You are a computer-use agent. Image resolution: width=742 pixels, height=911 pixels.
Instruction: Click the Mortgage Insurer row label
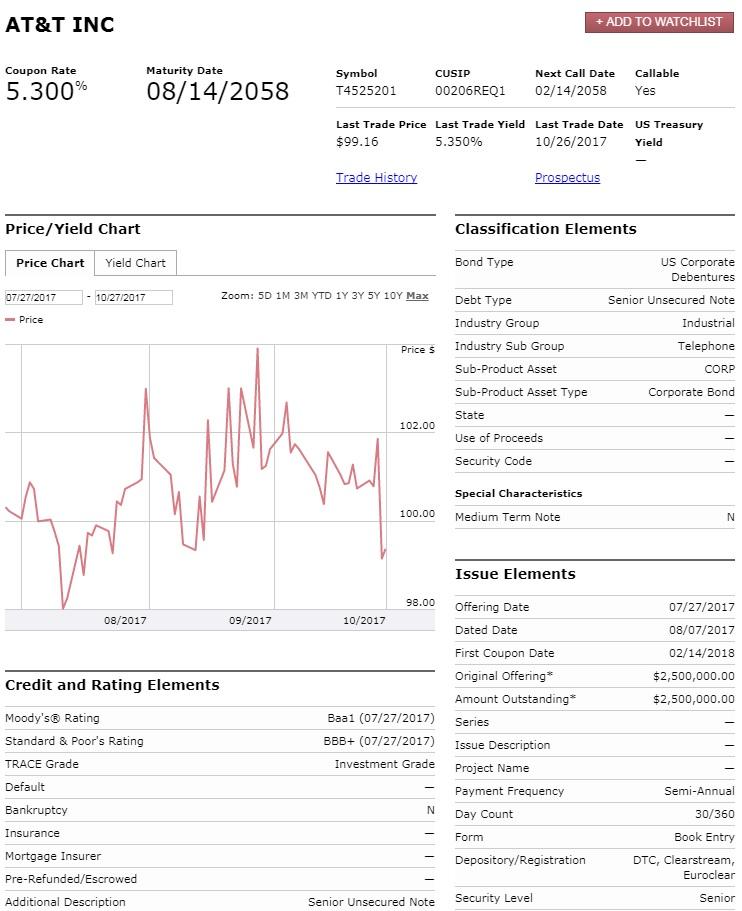tap(53, 856)
